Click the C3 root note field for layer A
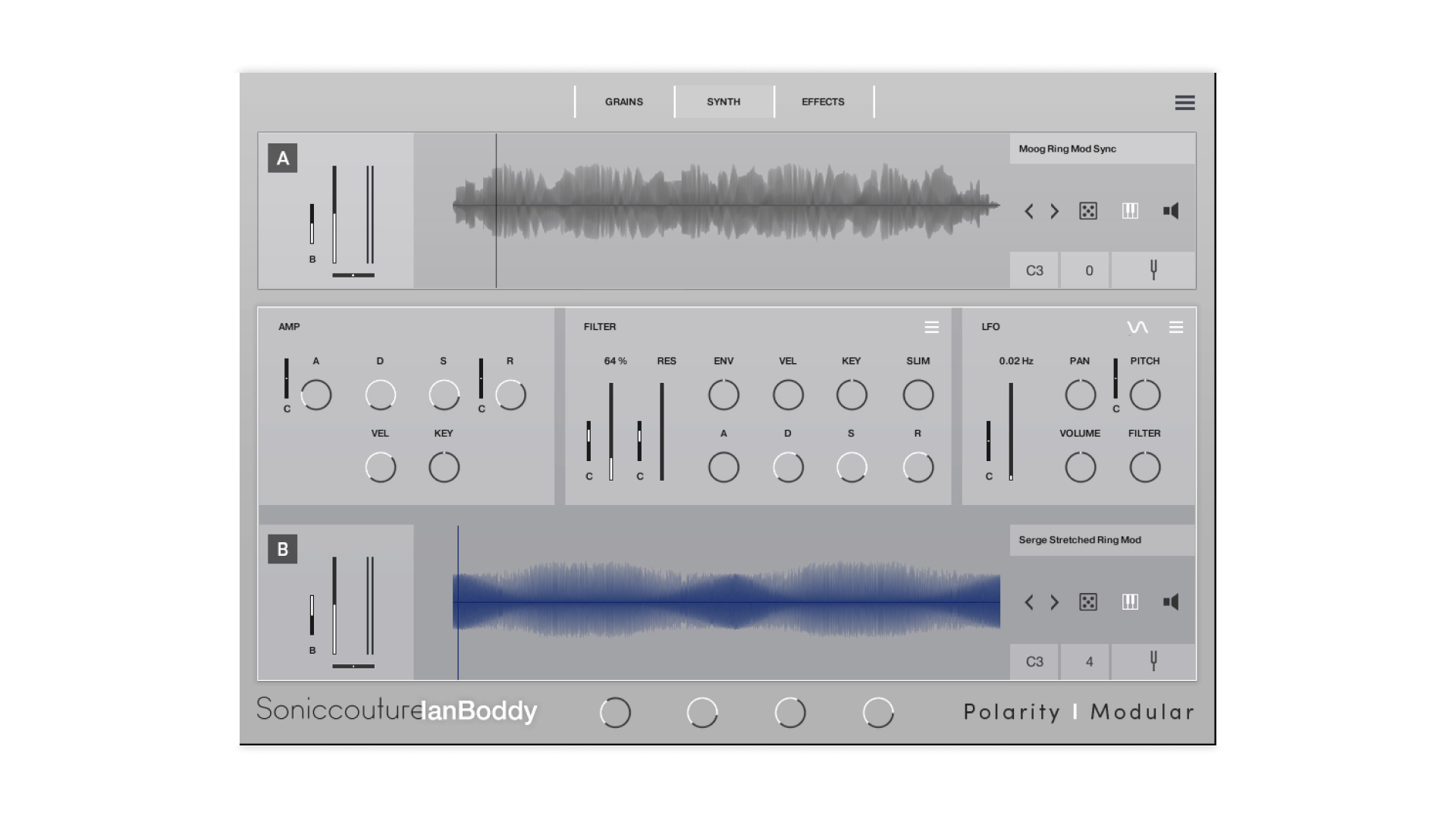This screenshot has width=1456, height=819. coord(1034,270)
